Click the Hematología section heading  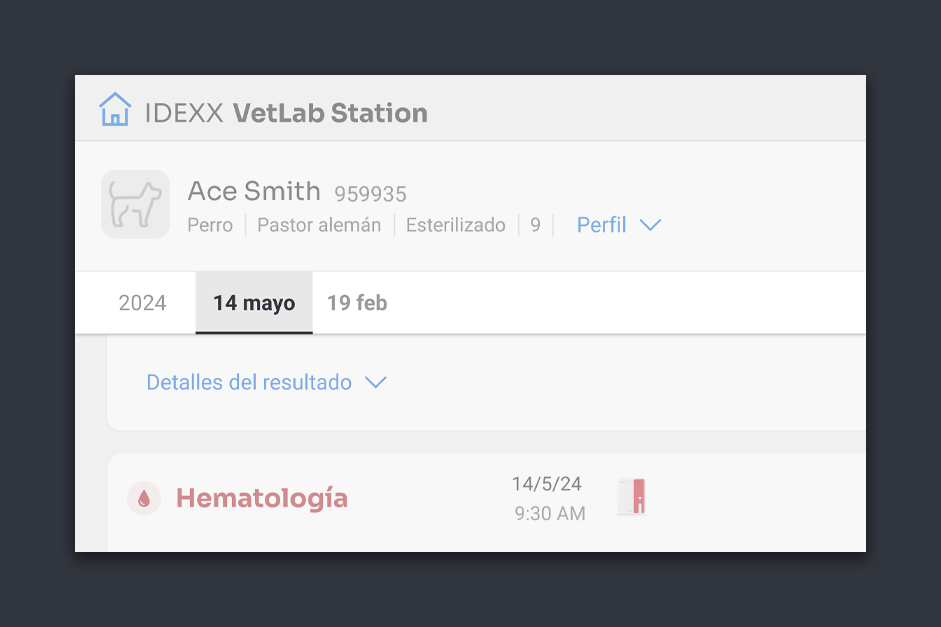tap(262, 498)
